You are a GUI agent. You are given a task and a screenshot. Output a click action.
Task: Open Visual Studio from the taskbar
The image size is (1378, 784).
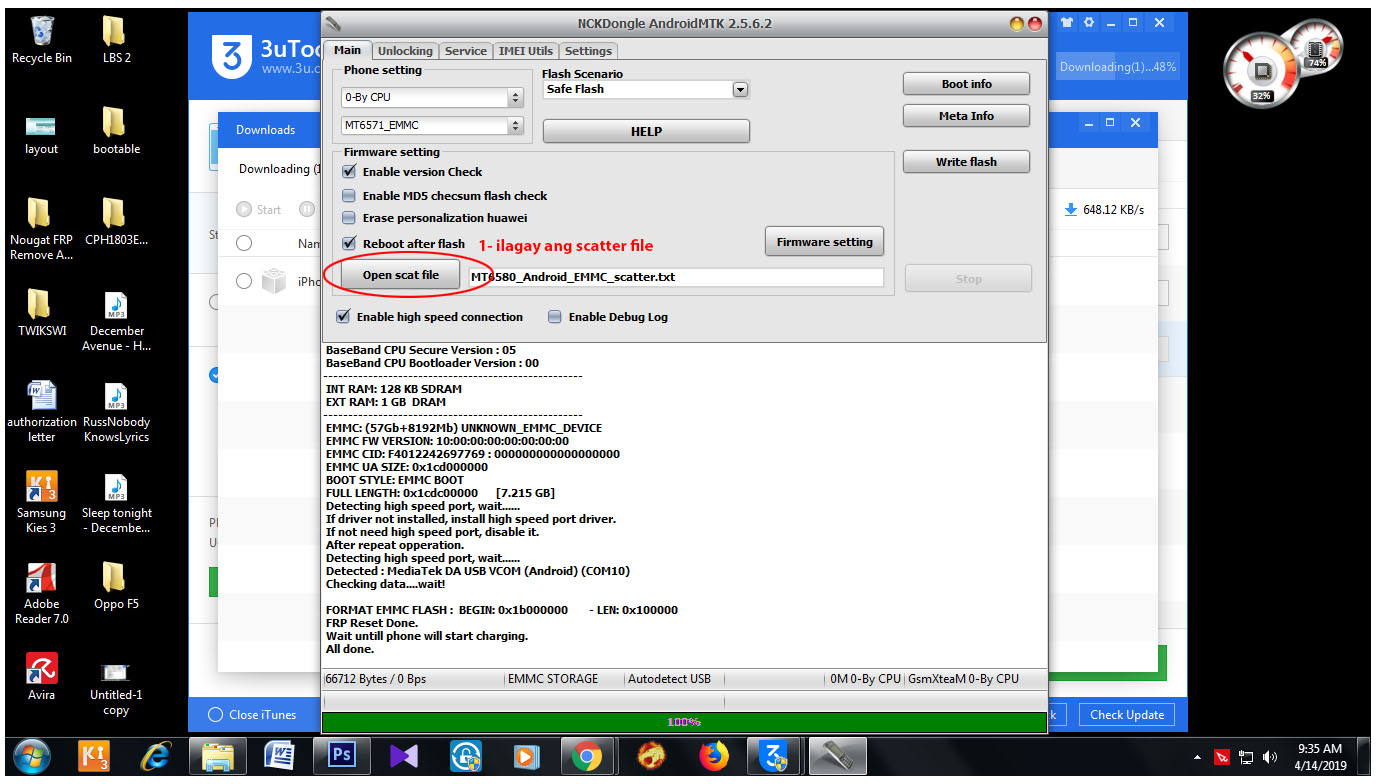[x=404, y=757]
